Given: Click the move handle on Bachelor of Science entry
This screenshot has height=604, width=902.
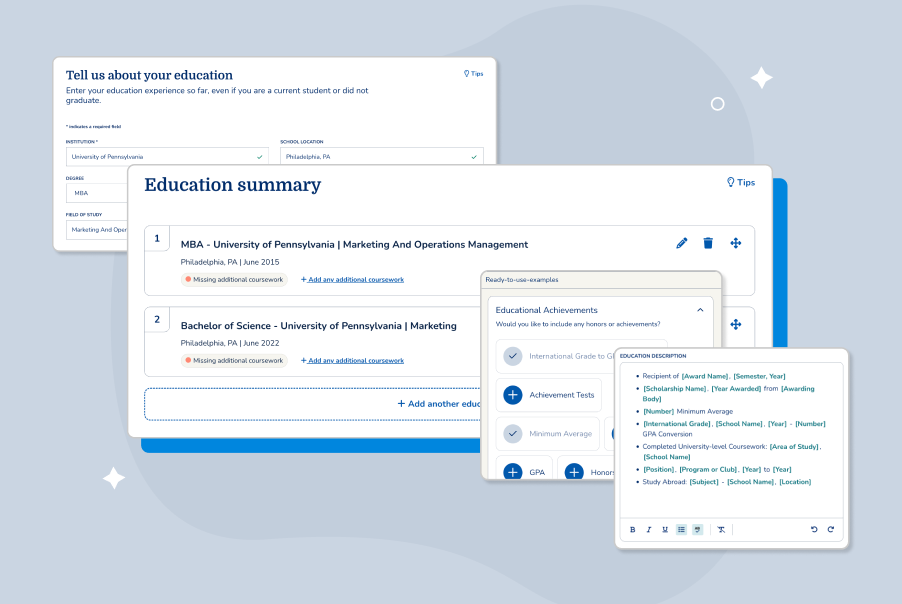Looking at the screenshot, I should pos(735,324).
